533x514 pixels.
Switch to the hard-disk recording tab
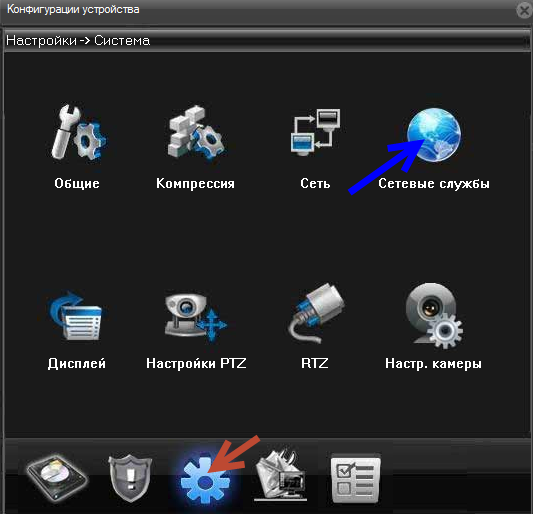pos(57,478)
